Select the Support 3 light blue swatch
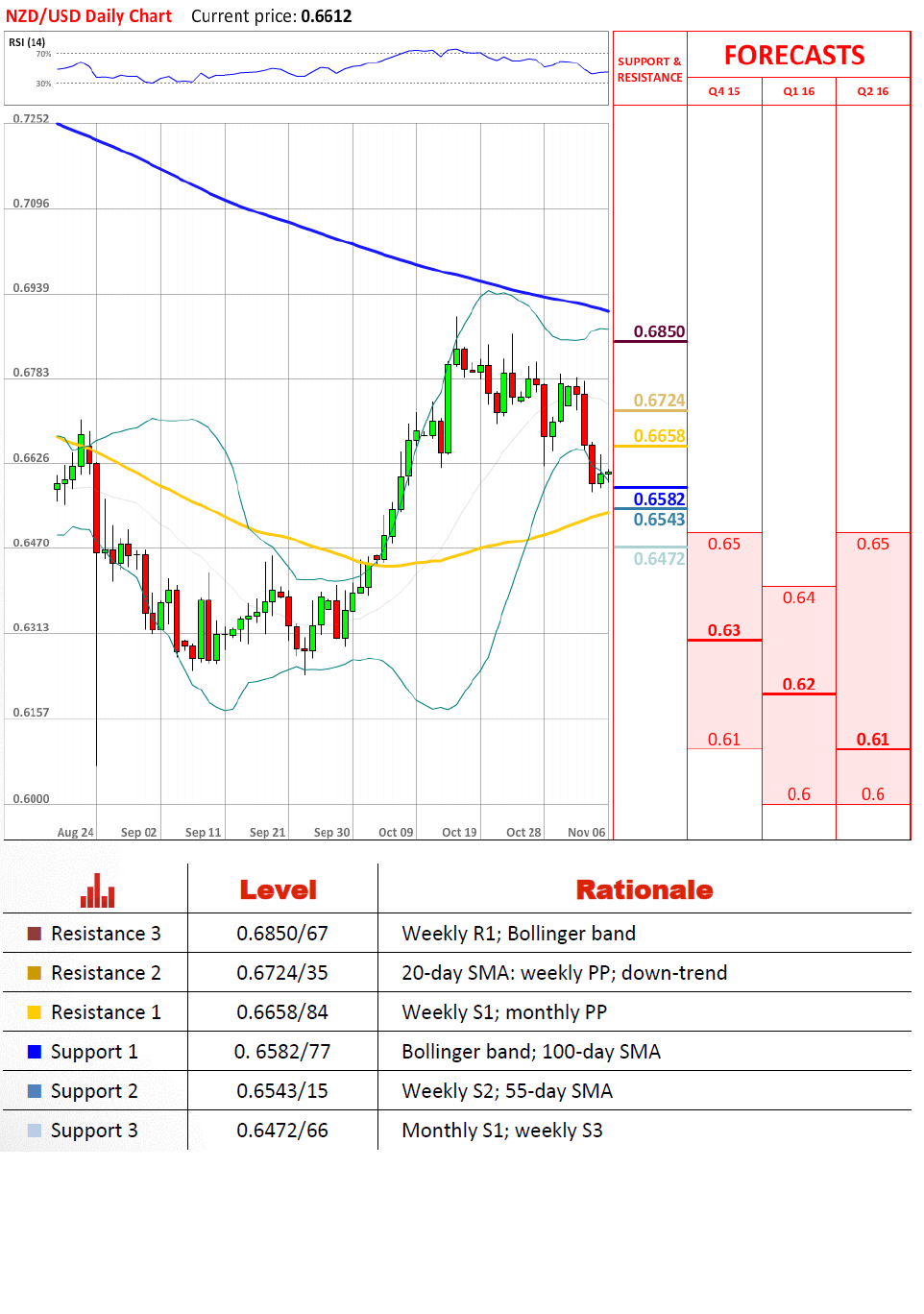 35,1131
